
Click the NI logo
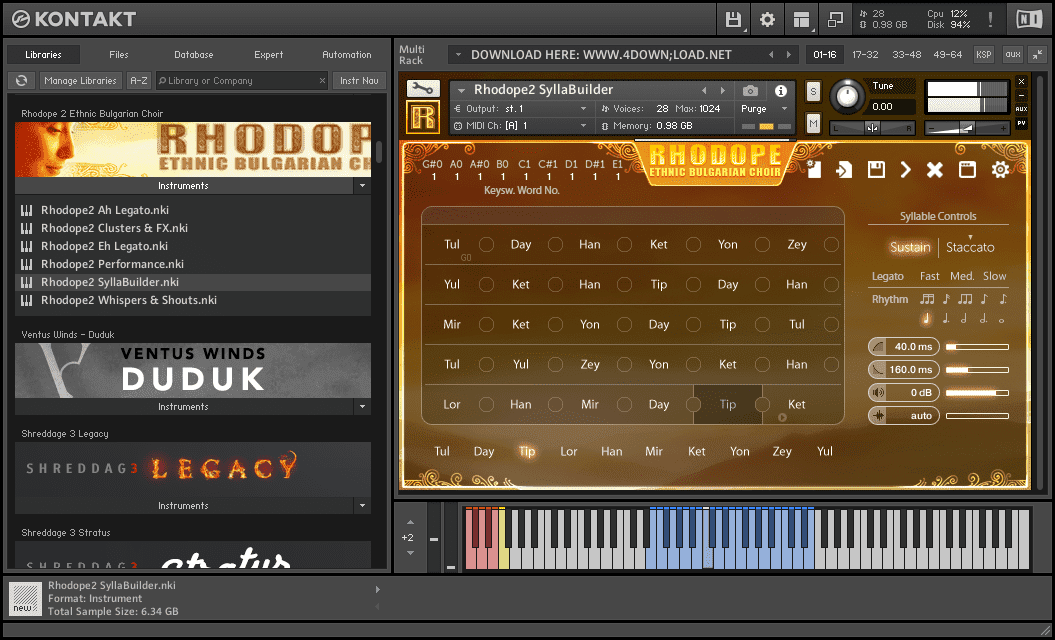pyautogui.click(x=1029, y=20)
